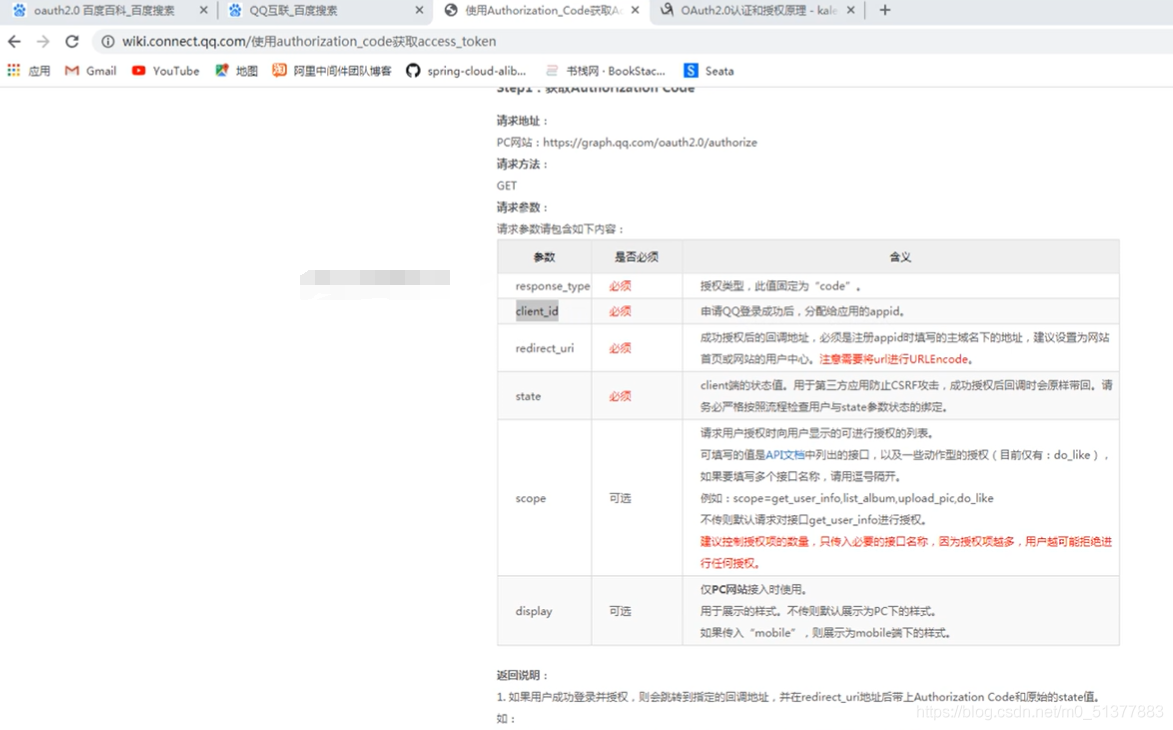Viewport: 1173px width, 730px height.
Task: Open the spring-cloud-alibaba GitHub bookmark
Action: [x=466, y=70]
